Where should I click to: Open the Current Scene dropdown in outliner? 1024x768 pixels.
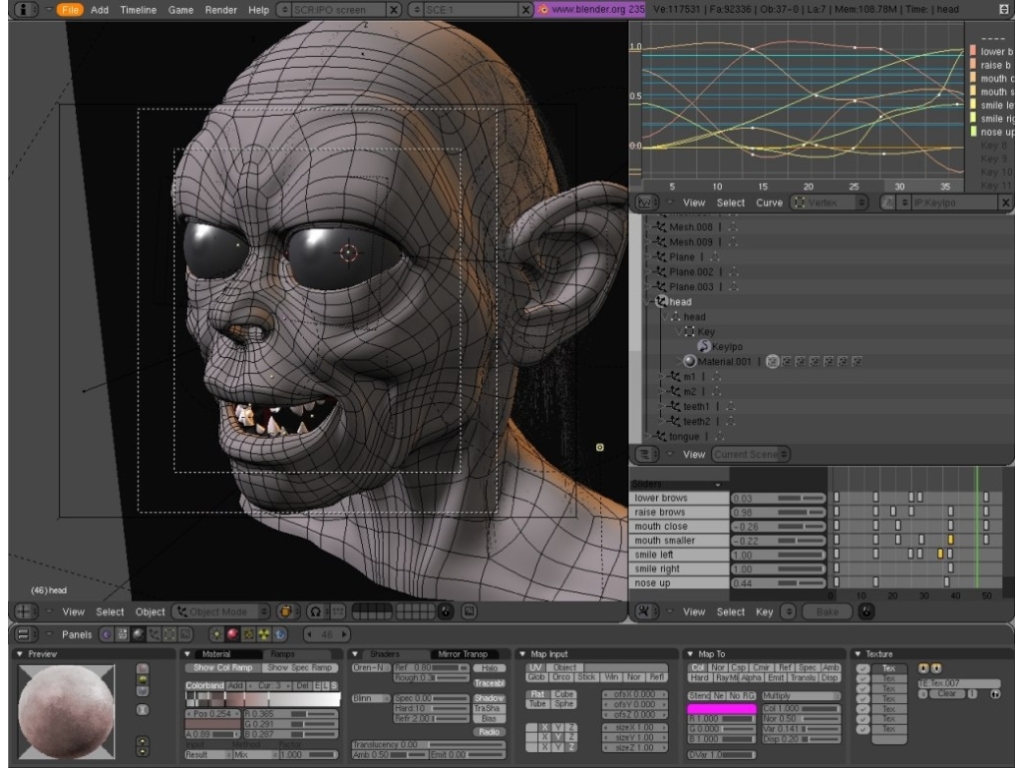pos(750,454)
